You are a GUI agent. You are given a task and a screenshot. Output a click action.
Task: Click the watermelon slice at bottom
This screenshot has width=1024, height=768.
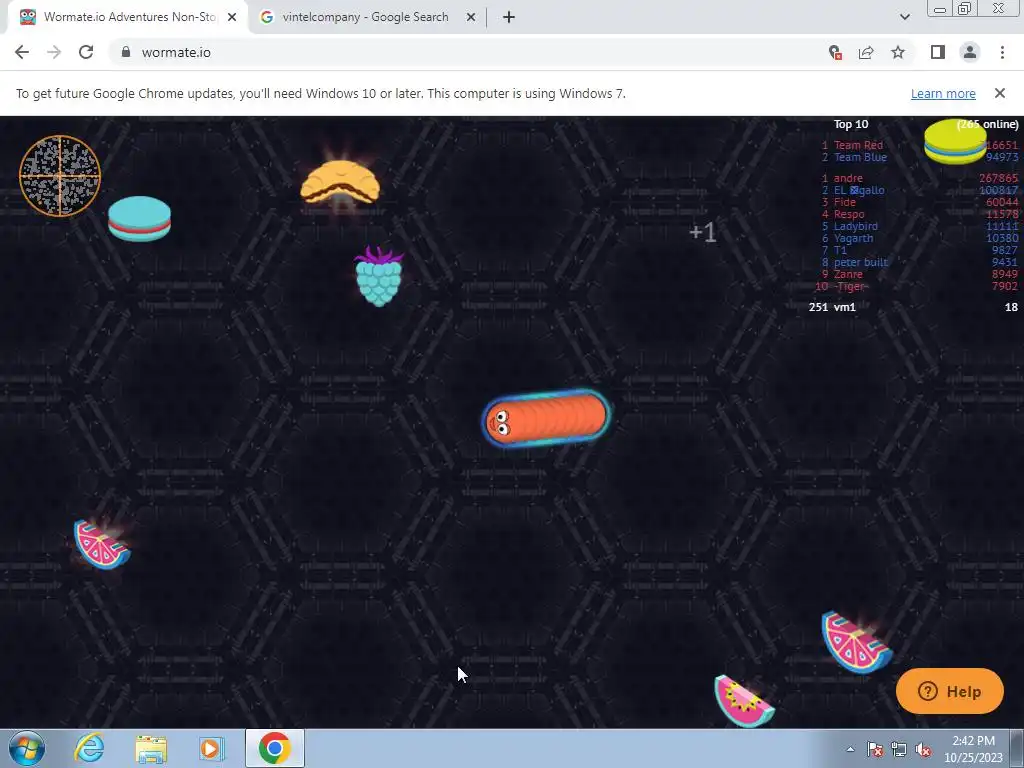[744, 701]
